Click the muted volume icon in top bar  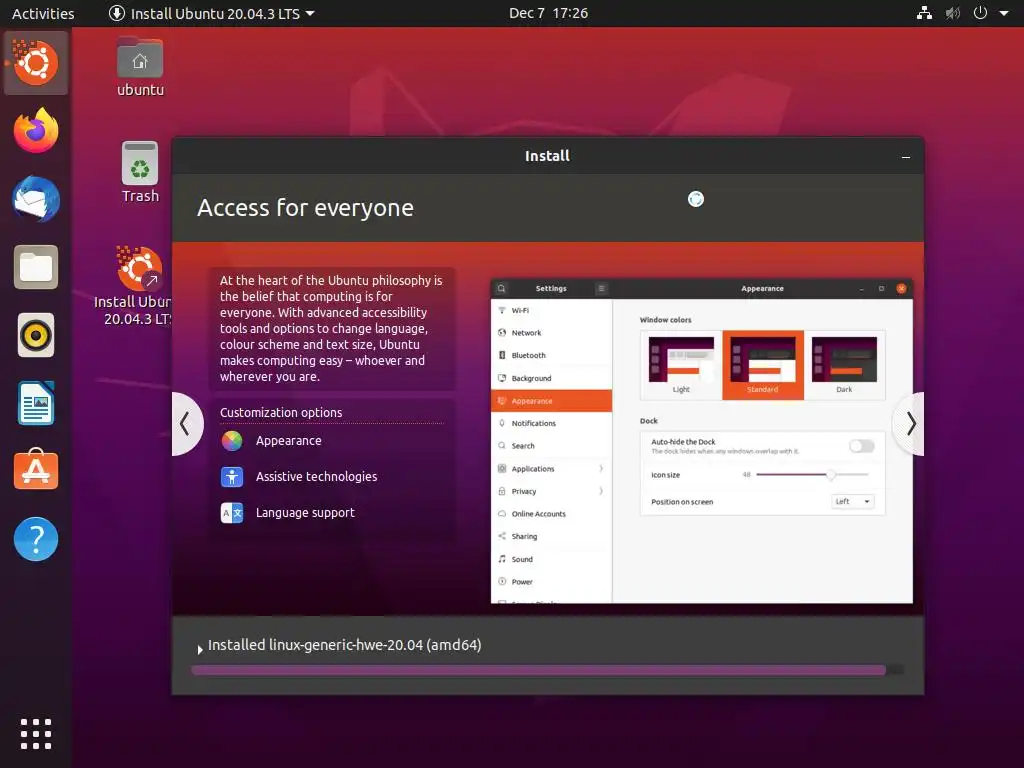click(x=953, y=13)
